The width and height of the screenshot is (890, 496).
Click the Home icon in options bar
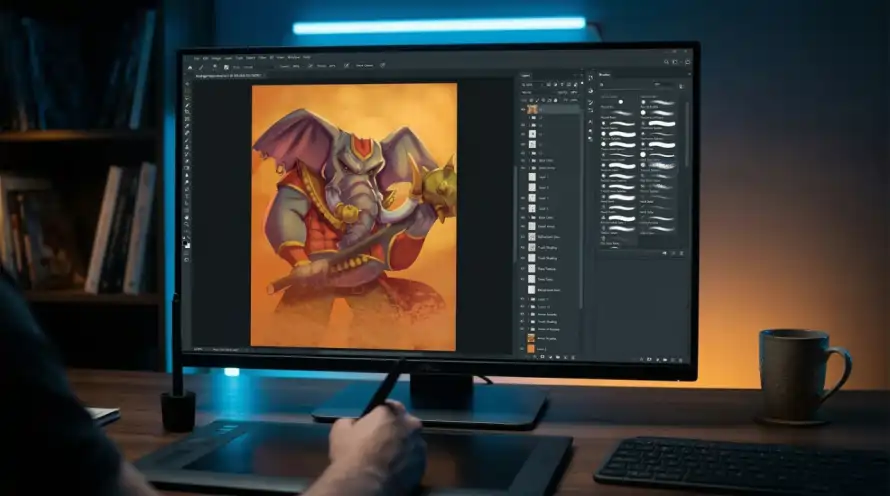[190, 68]
